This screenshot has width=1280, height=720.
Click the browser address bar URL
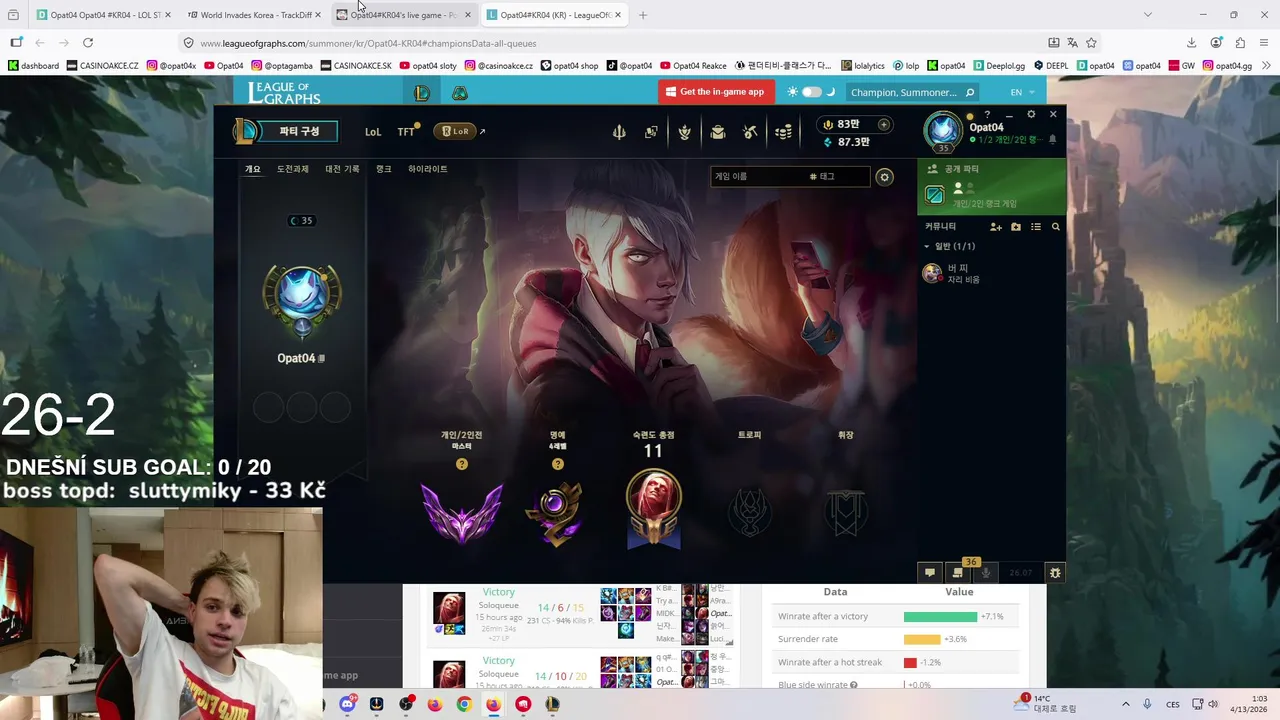368,43
